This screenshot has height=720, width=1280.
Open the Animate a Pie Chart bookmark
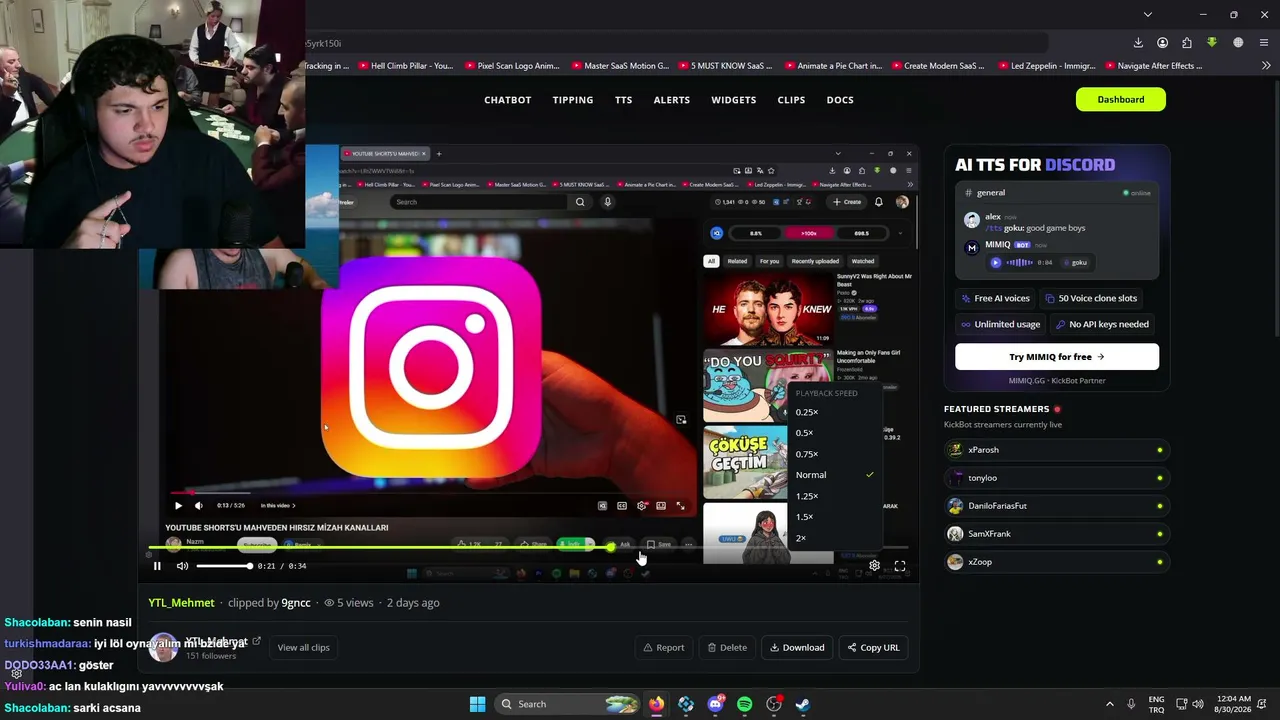click(x=833, y=66)
